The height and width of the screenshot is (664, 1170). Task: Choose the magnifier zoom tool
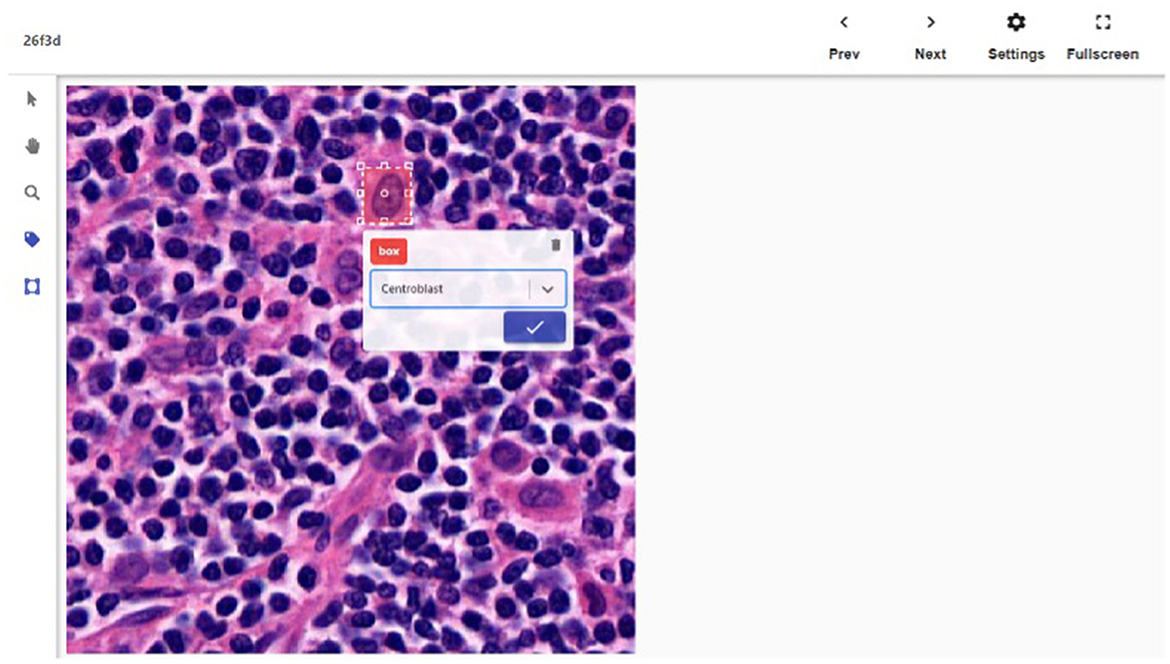[x=32, y=193]
